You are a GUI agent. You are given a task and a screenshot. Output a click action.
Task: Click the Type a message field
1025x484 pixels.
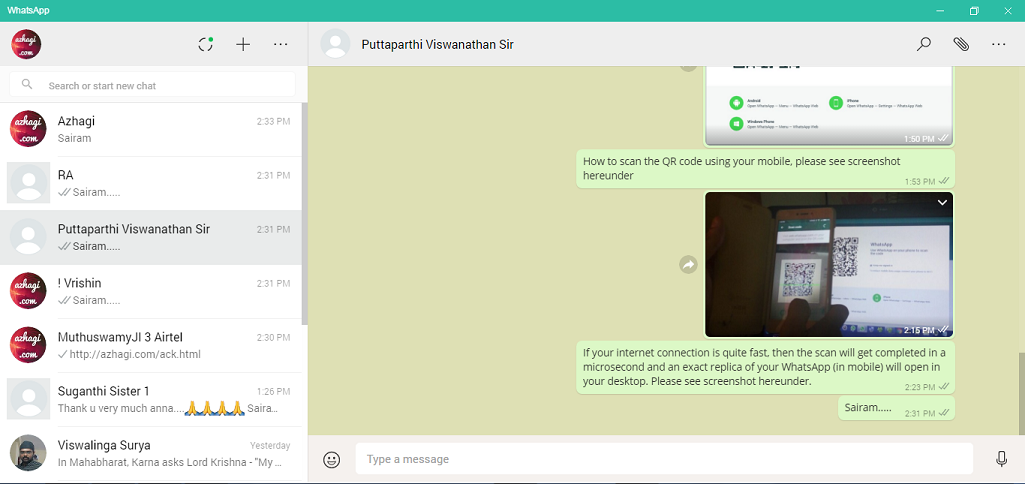point(664,459)
